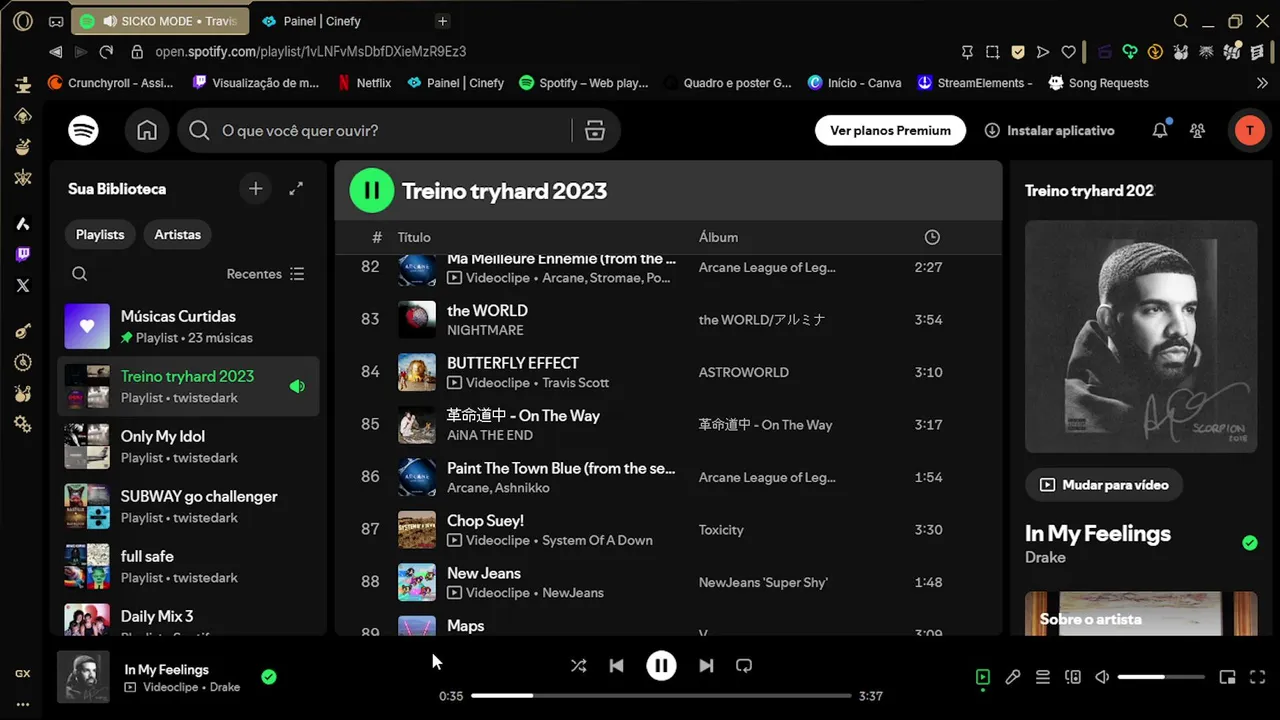Enter full screen mode
Screen dimensions: 1280x720
point(1258,677)
